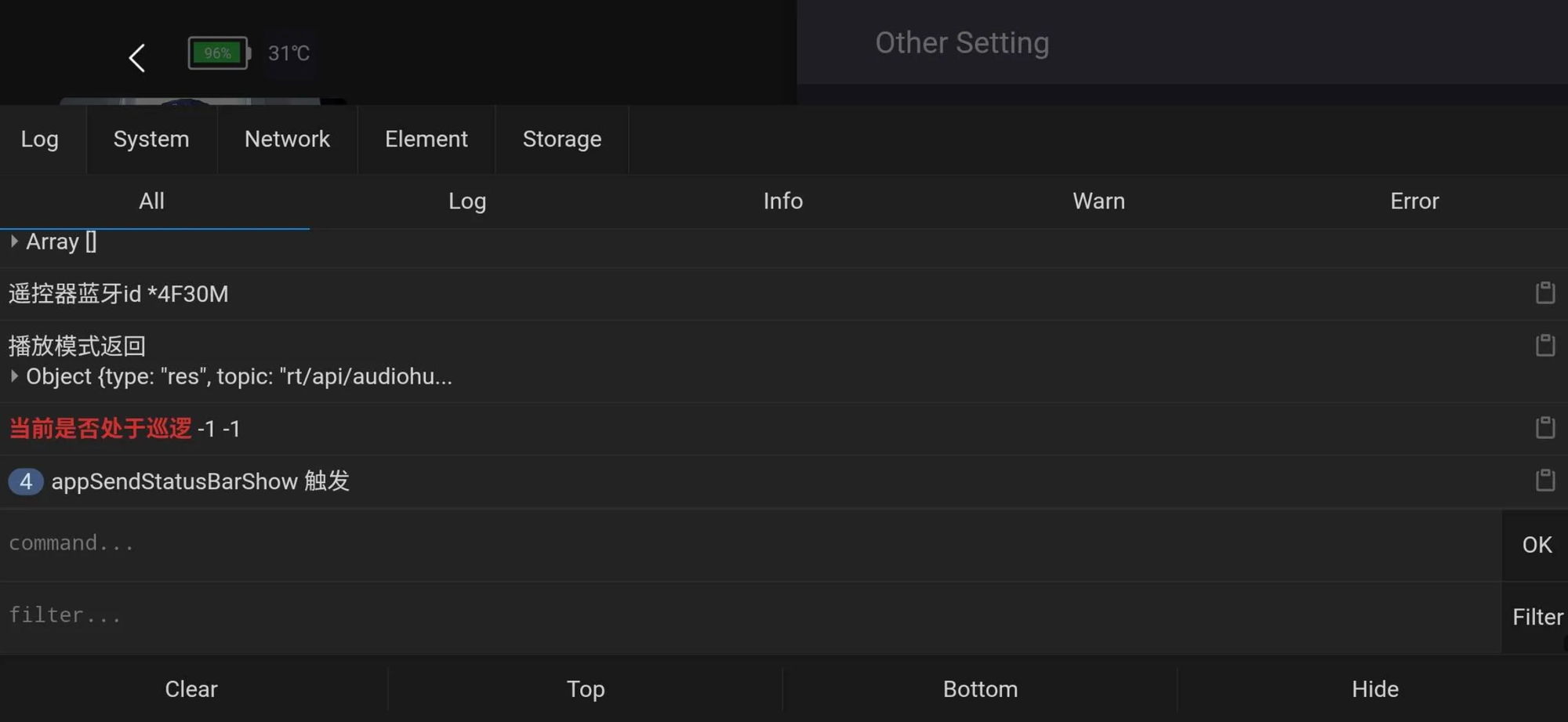Expand the Object {type: "res"} entry
Image resolution: width=1568 pixels, height=722 pixels.
15,377
